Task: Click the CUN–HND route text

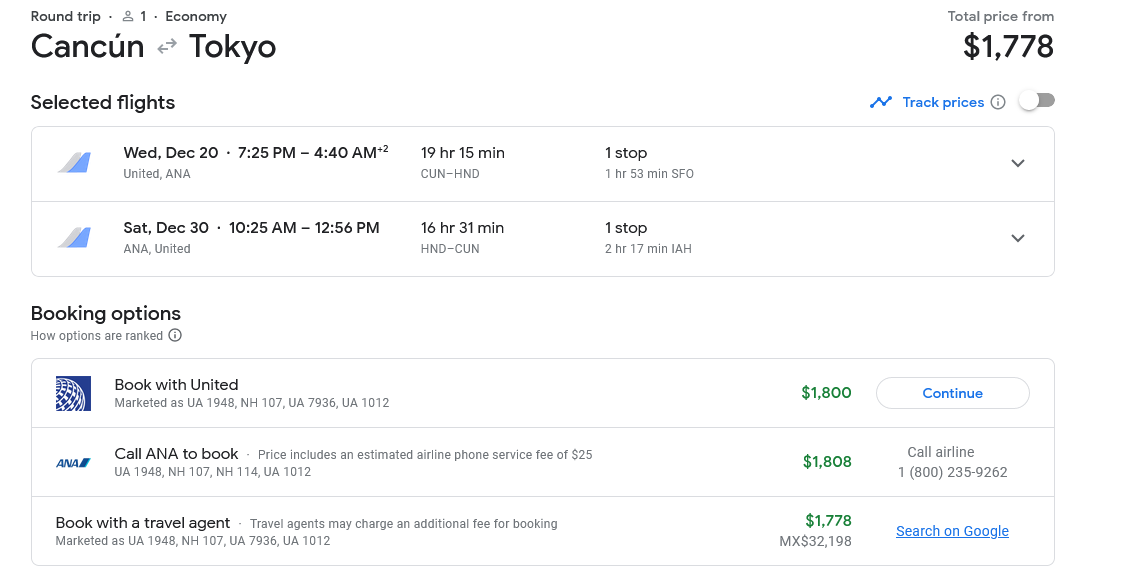Action: (x=449, y=174)
